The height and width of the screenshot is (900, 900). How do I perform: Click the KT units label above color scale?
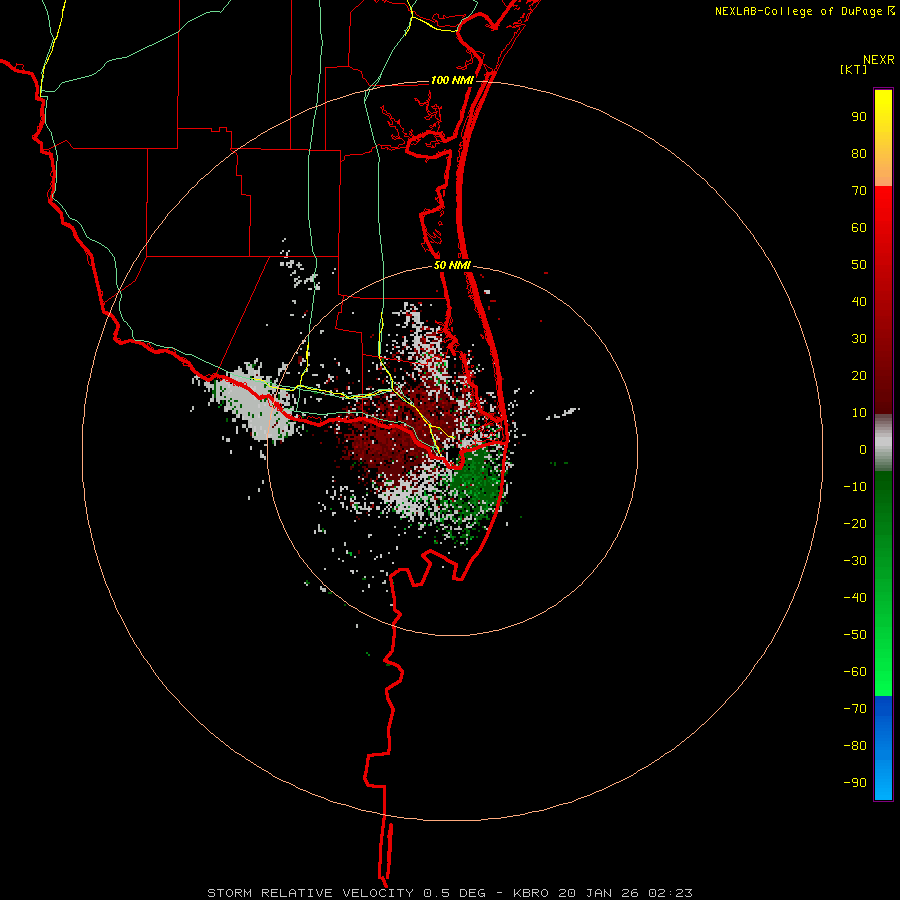pos(854,69)
